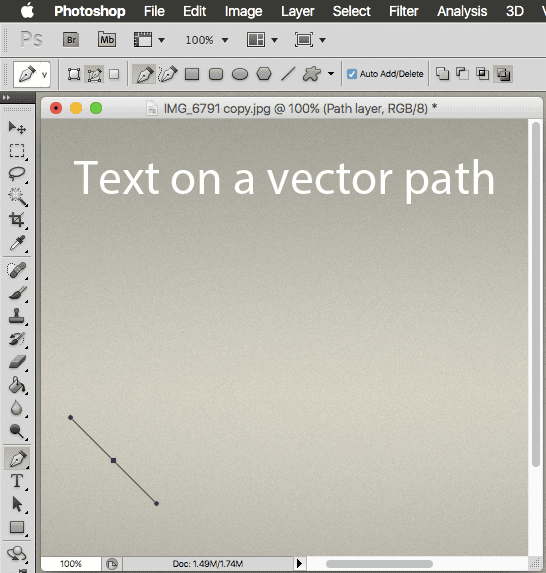
Task: Select the Move tool
Action: 17,128
